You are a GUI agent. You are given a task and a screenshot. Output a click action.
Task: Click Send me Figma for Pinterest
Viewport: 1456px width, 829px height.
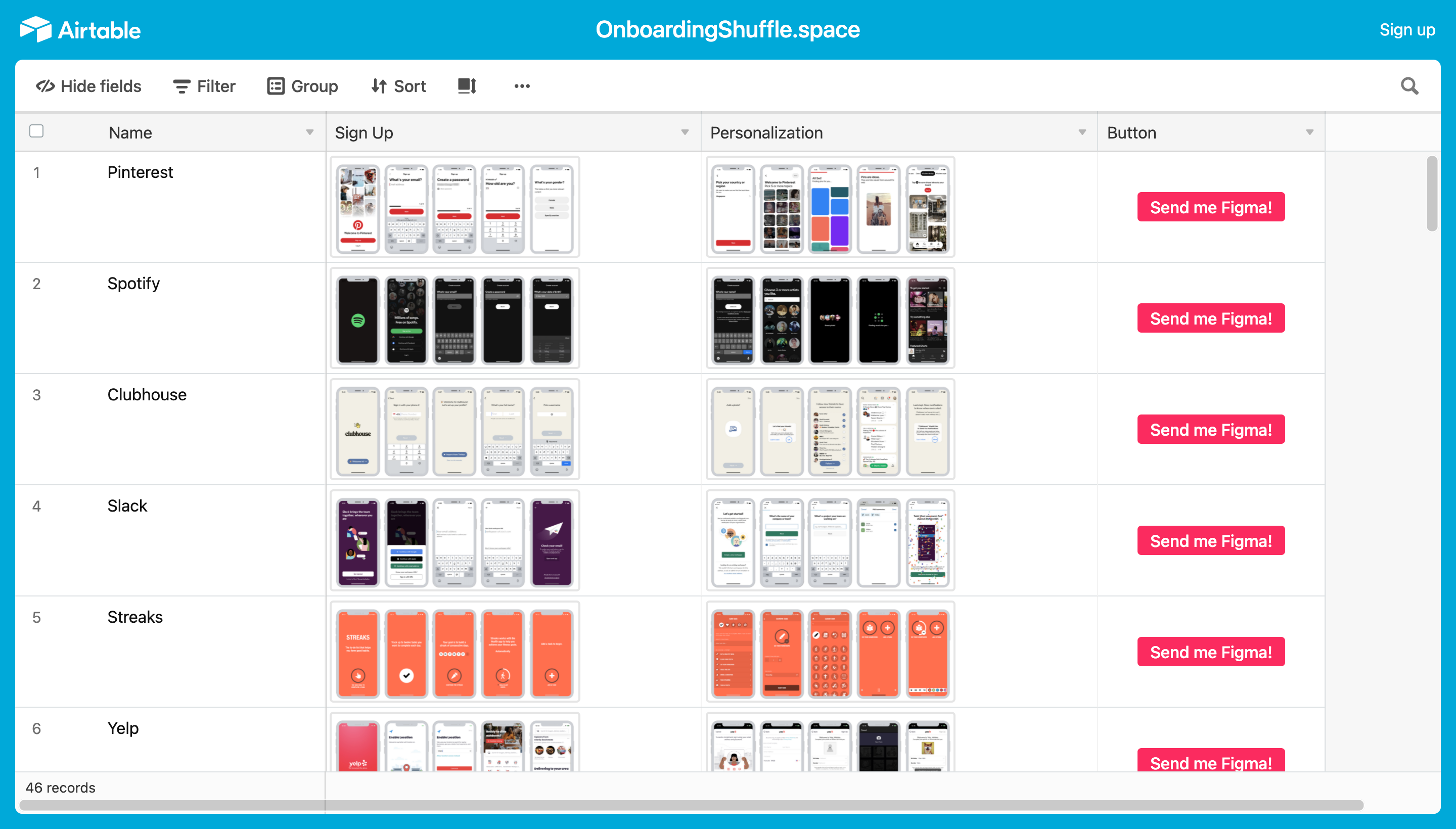pos(1210,207)
